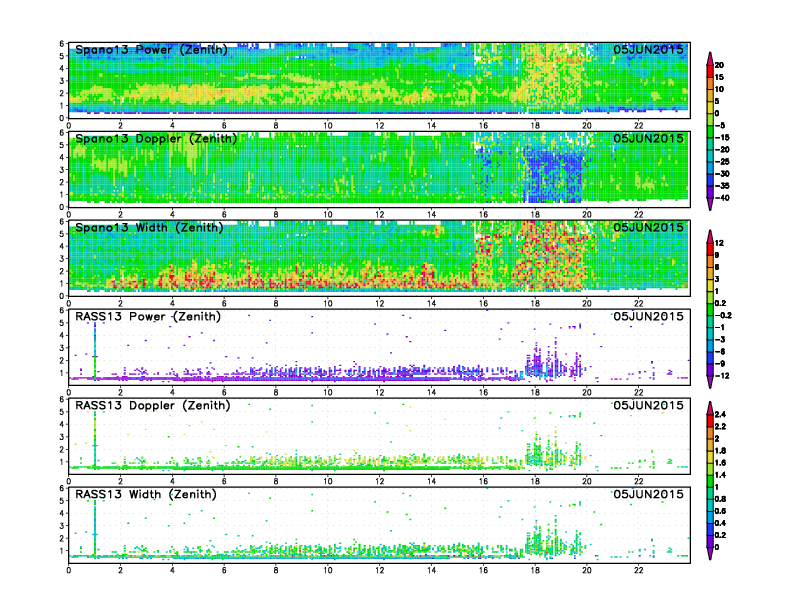Click the value 20 on the top colorbar
This screenshot has height=612, width=792.
click(x=719, y=65)
